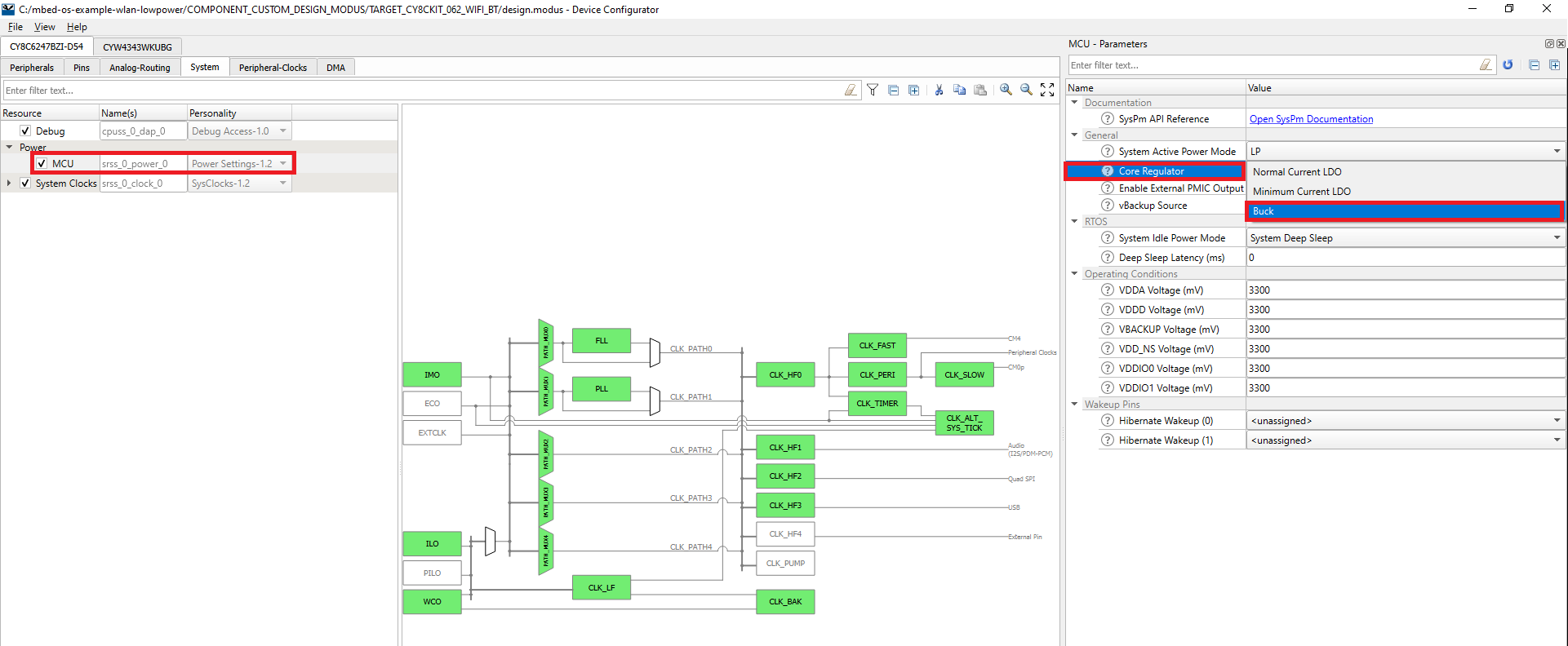This screenshot has width=1568, height=646.
Task: Open the Help menu
Action: [77, 27]
